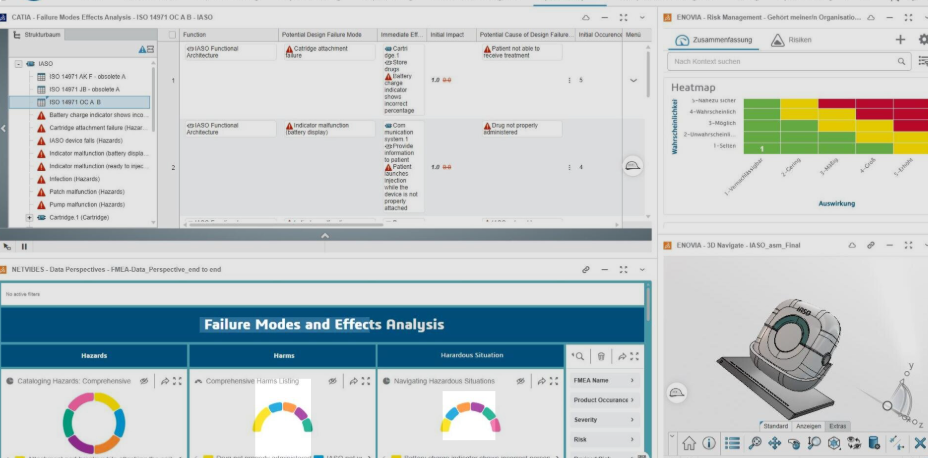Switch to the Risiken tab
The image size is (928, 458).
point(792,40)
